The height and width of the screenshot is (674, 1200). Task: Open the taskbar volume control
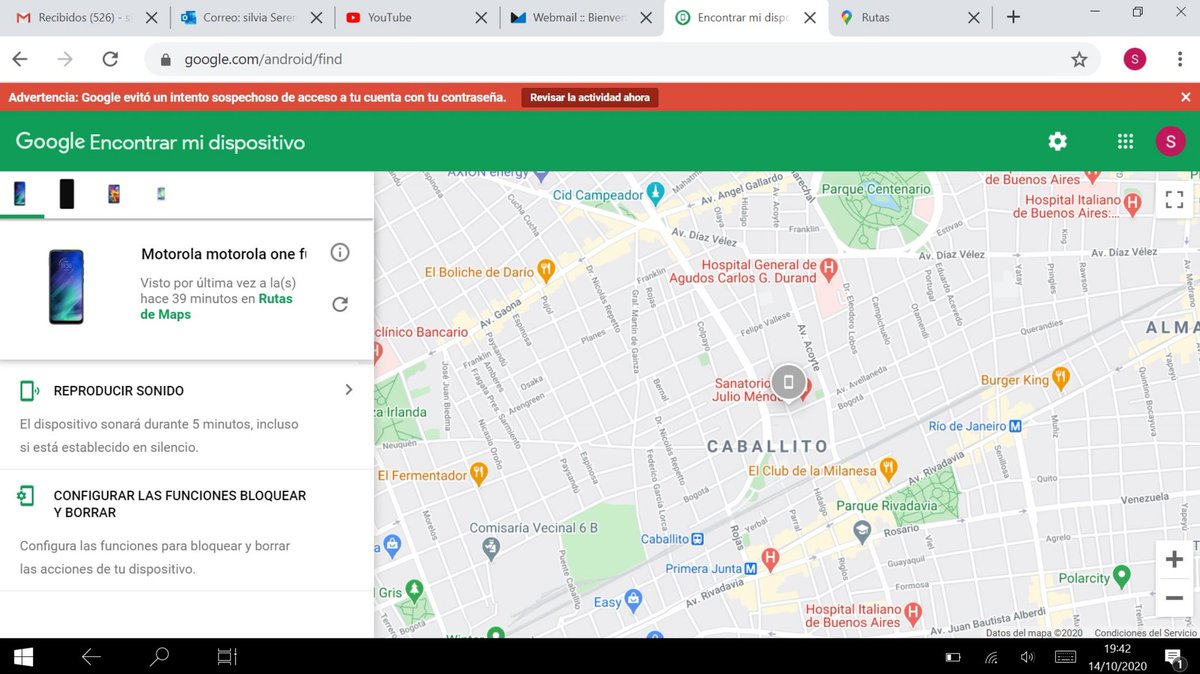tap(1027, 657)
